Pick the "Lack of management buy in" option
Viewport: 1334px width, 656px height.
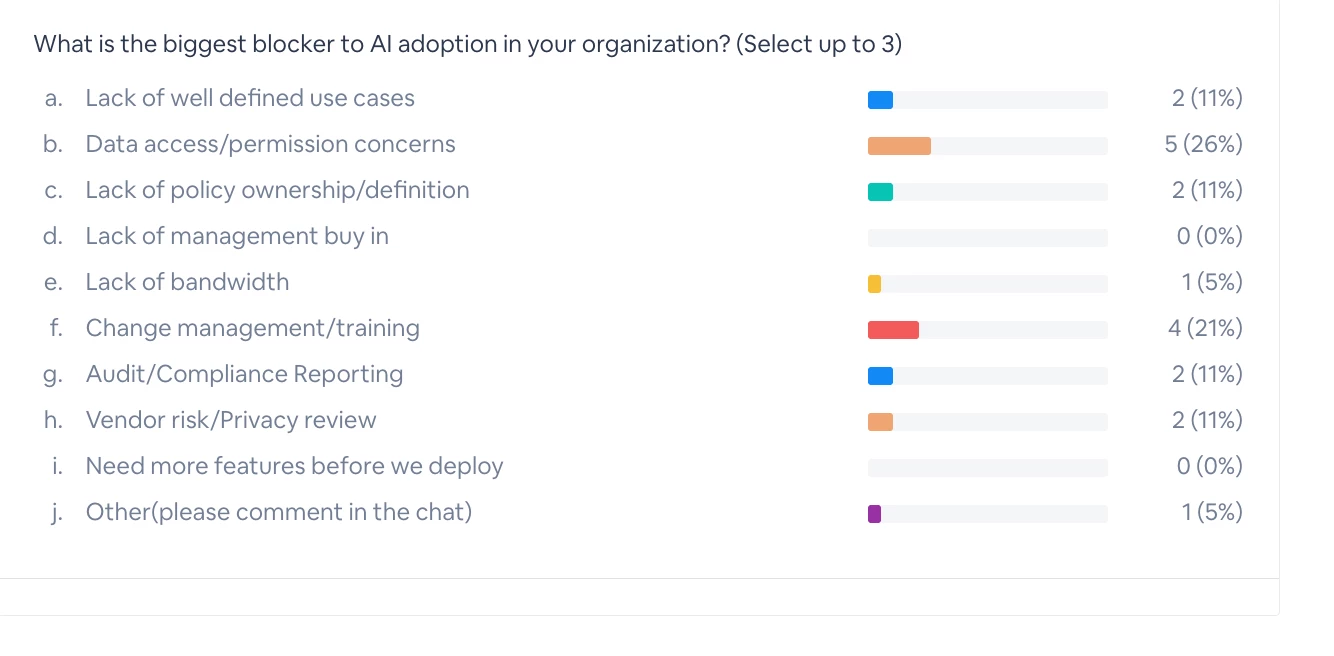[237, 236]
